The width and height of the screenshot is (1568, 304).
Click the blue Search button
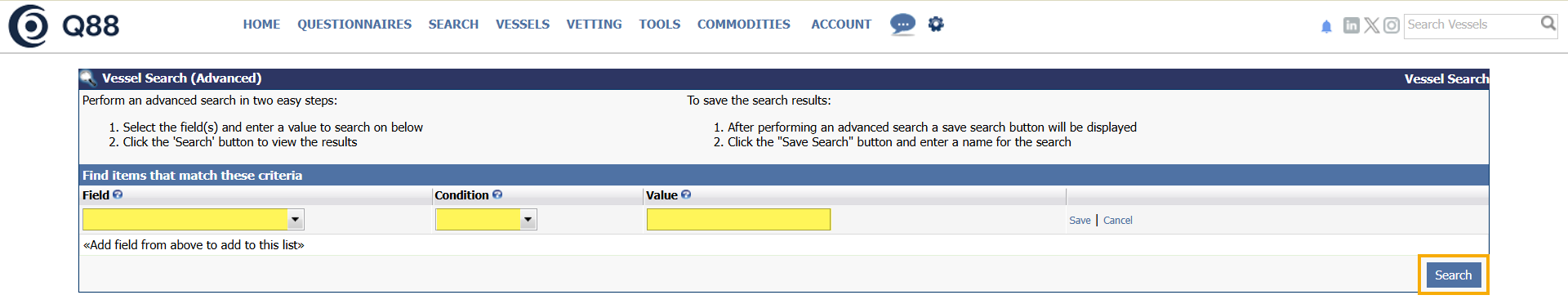pos(1454,275)
